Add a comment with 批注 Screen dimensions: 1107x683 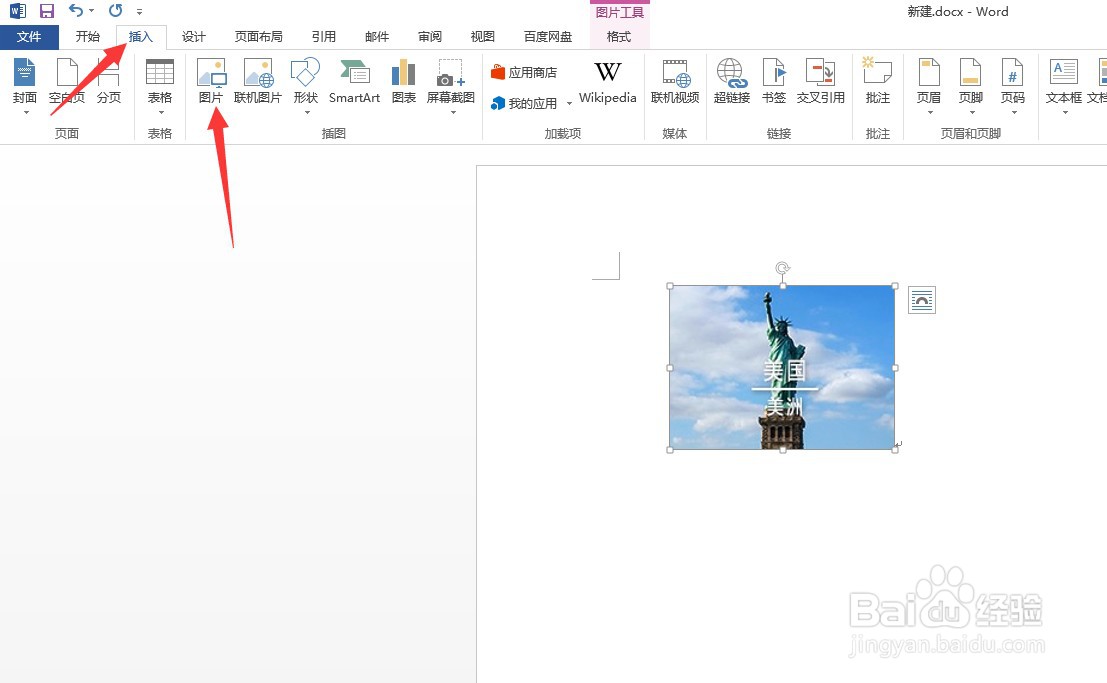click(878, 81)
